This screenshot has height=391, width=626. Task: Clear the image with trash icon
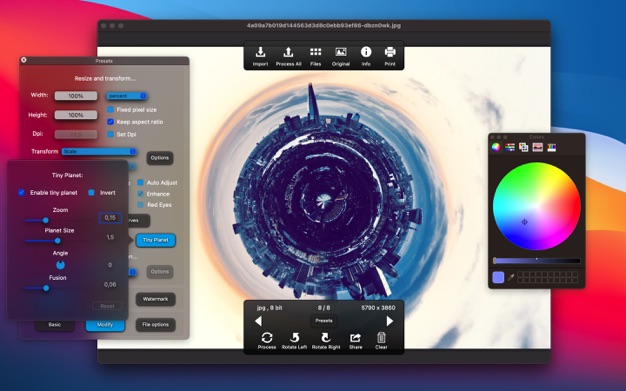(x=381, y=337)
